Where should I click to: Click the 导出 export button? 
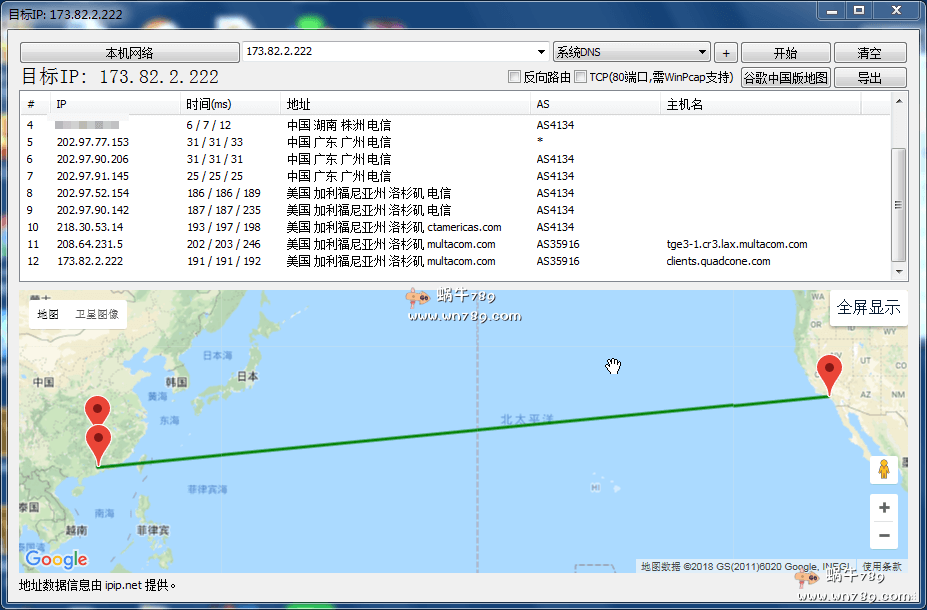tap(868, 76)
